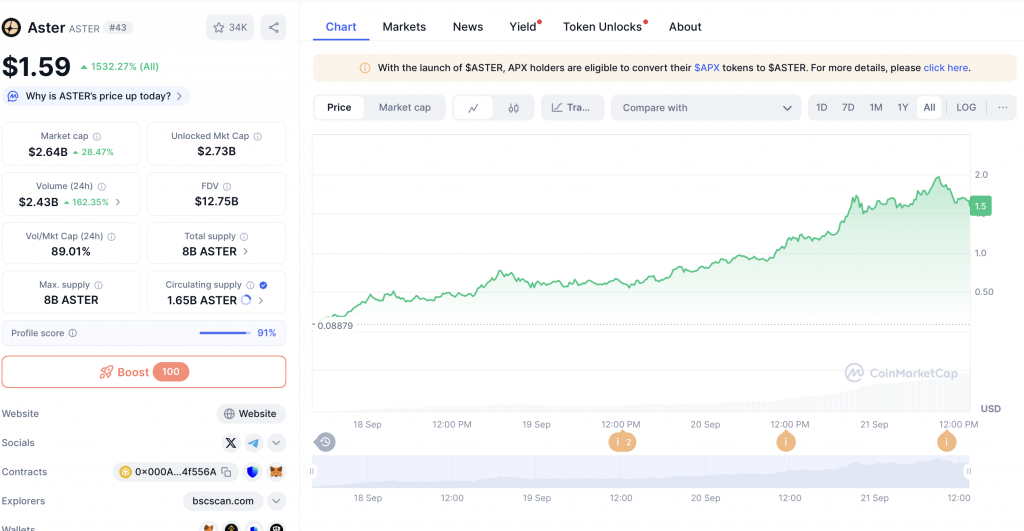Image resolution: width=1024 pixels, height=531 pixels.
Task: Open the Token Unlocks tab
Action: click(603, 27)
